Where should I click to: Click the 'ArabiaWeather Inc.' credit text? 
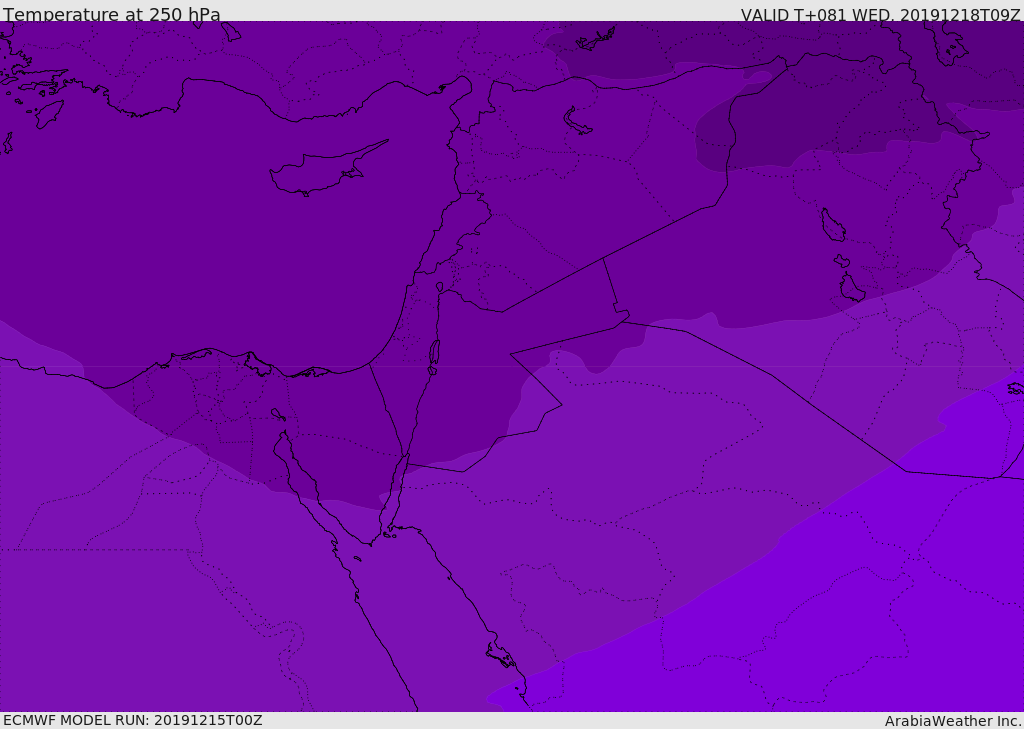click(953, 721)
